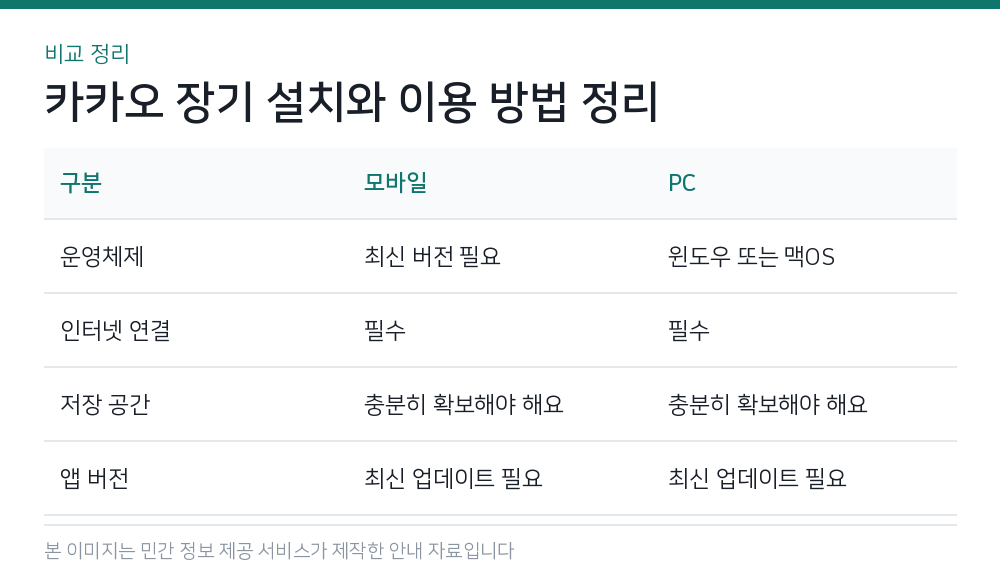Click the '저장 공간' row label
Viewport: 1000px width, 578px height.
point(105,404)
